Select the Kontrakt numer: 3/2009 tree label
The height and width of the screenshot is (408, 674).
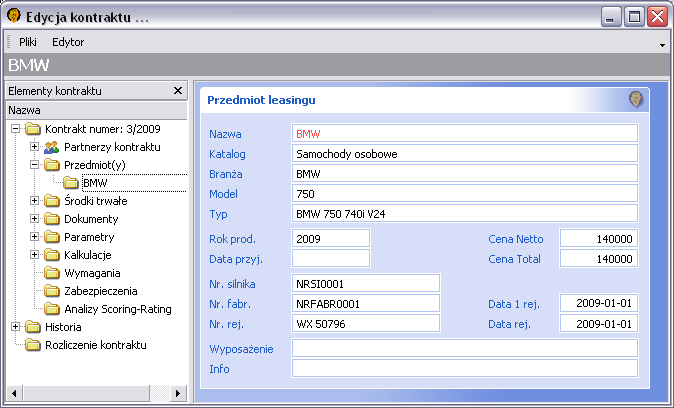pyautogui.click(x=103, y=129)
